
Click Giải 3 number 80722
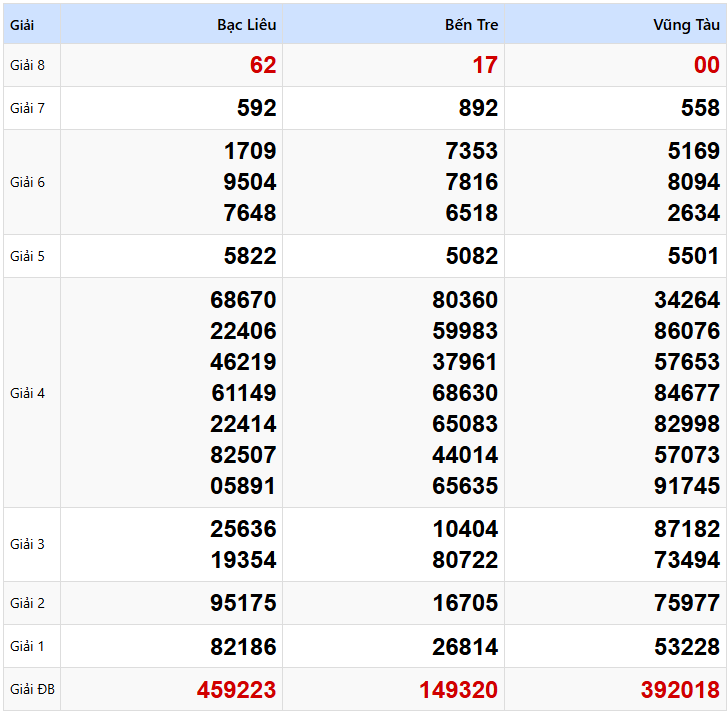[465, 560]
